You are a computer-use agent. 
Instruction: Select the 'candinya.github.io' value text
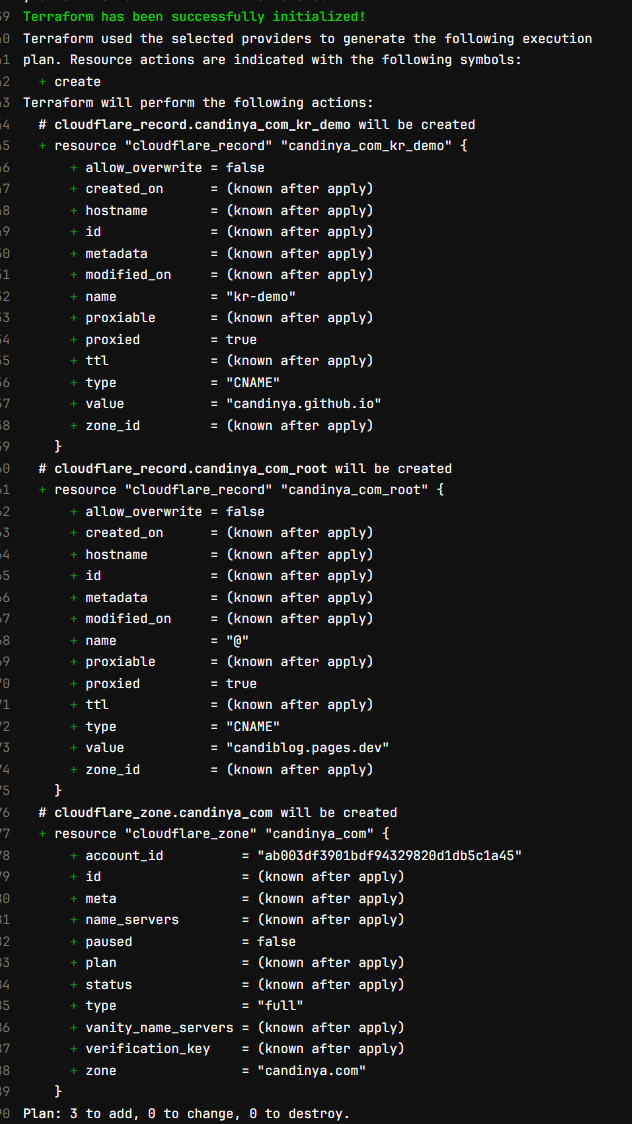point(304,404)
